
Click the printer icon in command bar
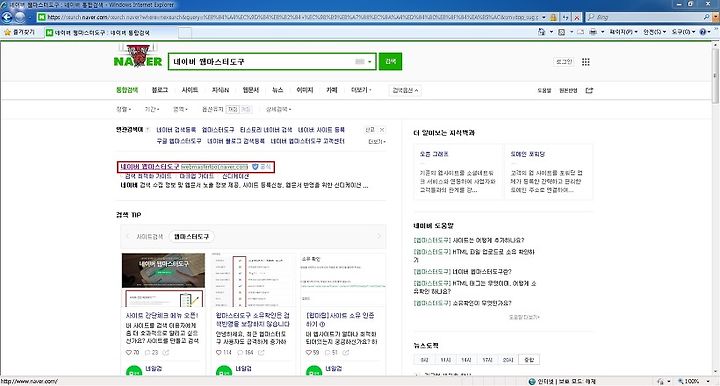point(593,32)
